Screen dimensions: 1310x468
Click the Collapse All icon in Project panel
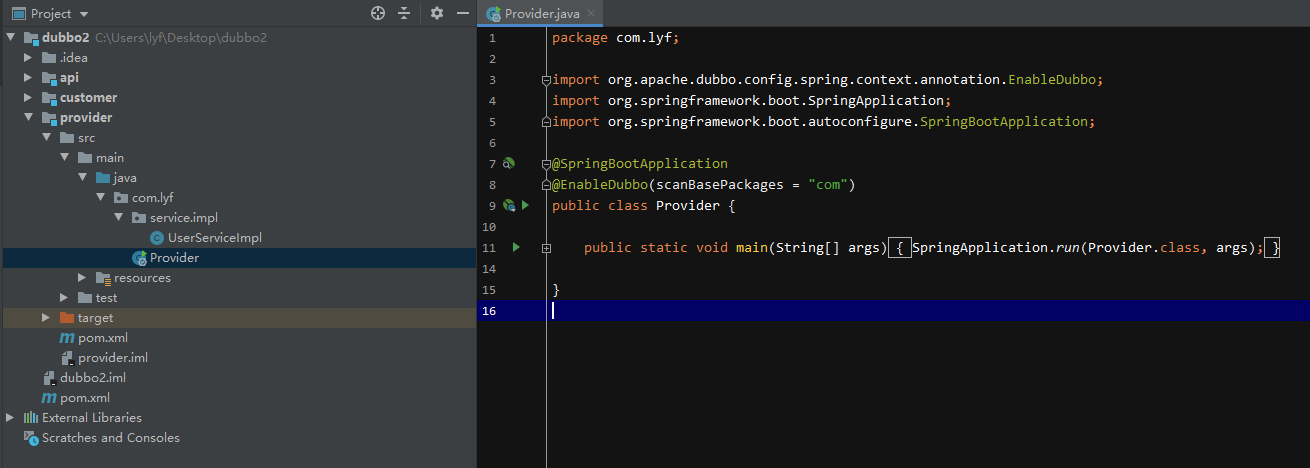click(x=404, y=13)
